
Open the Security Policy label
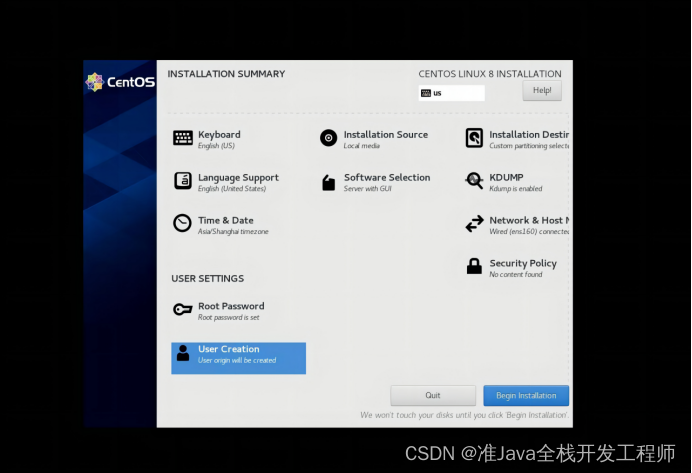[523, 263]
